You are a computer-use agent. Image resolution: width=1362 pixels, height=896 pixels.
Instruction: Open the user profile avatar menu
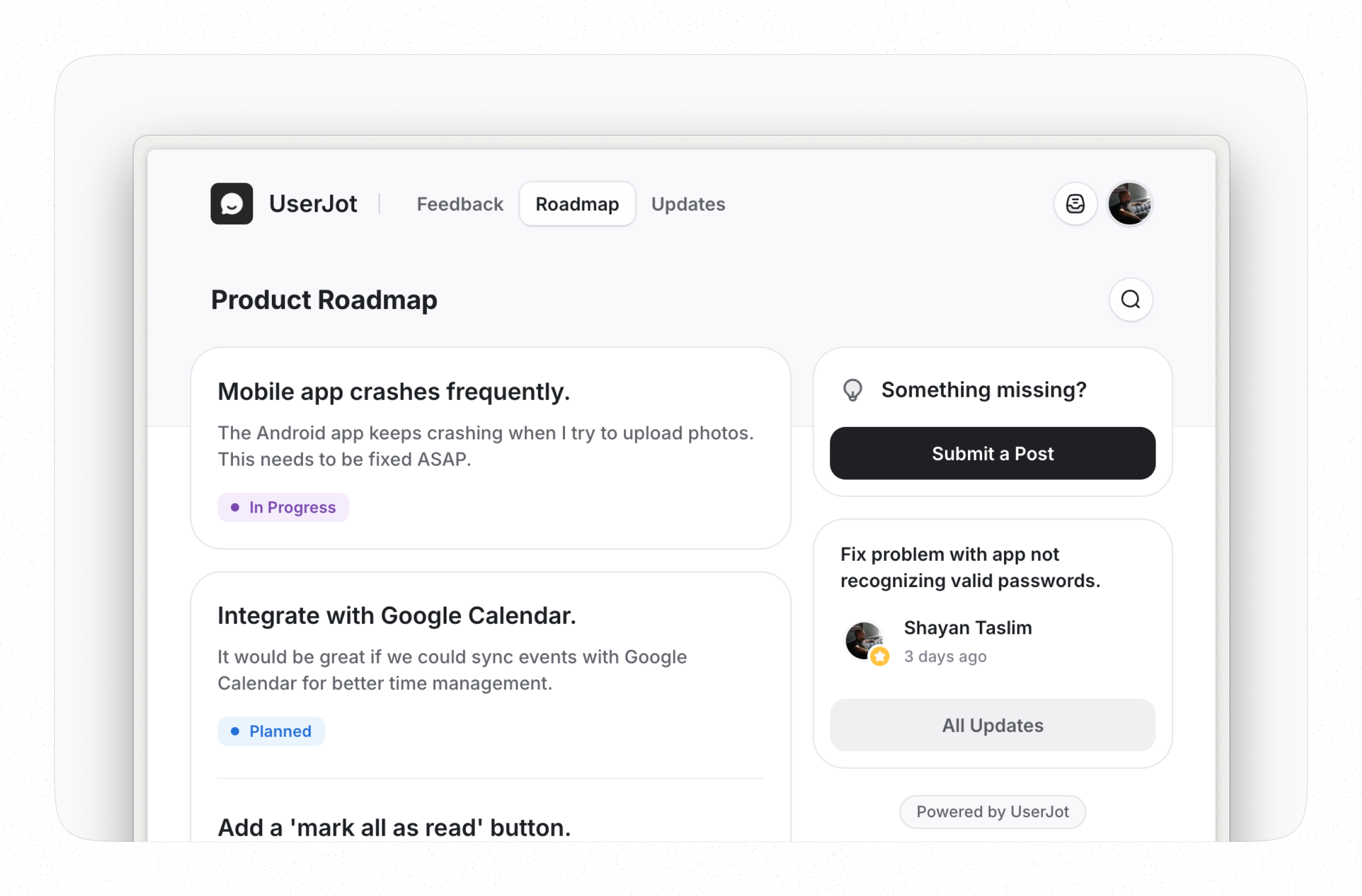pos(1129,204)
